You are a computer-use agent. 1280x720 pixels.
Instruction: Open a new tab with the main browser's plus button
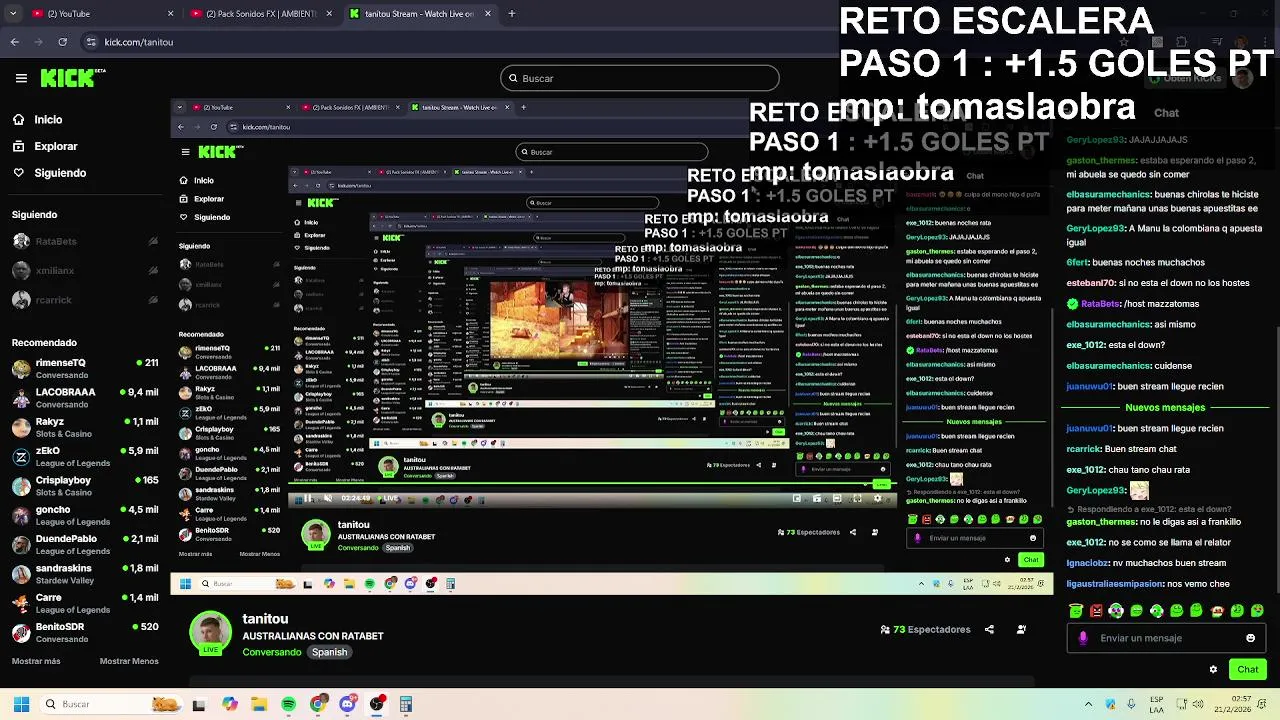coord(511,14)
